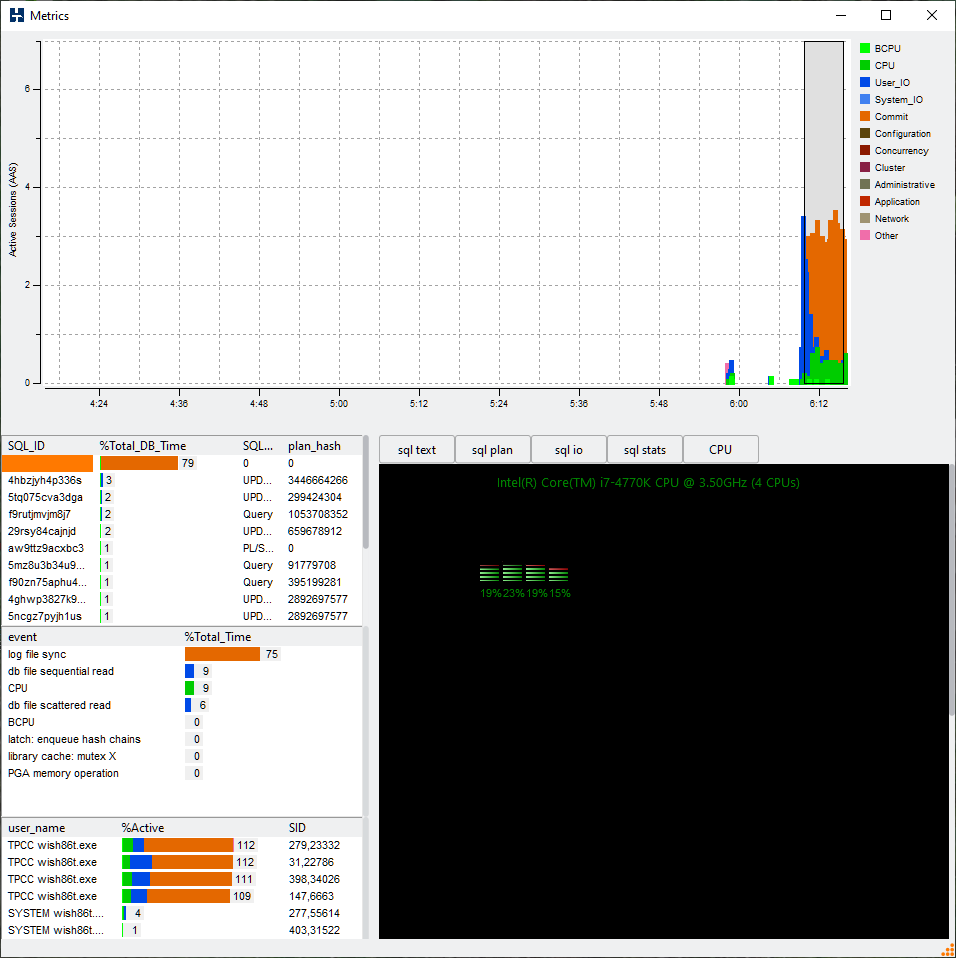Click the user_name column header
This screenshot has width=956, height=958.
(37, 828)
